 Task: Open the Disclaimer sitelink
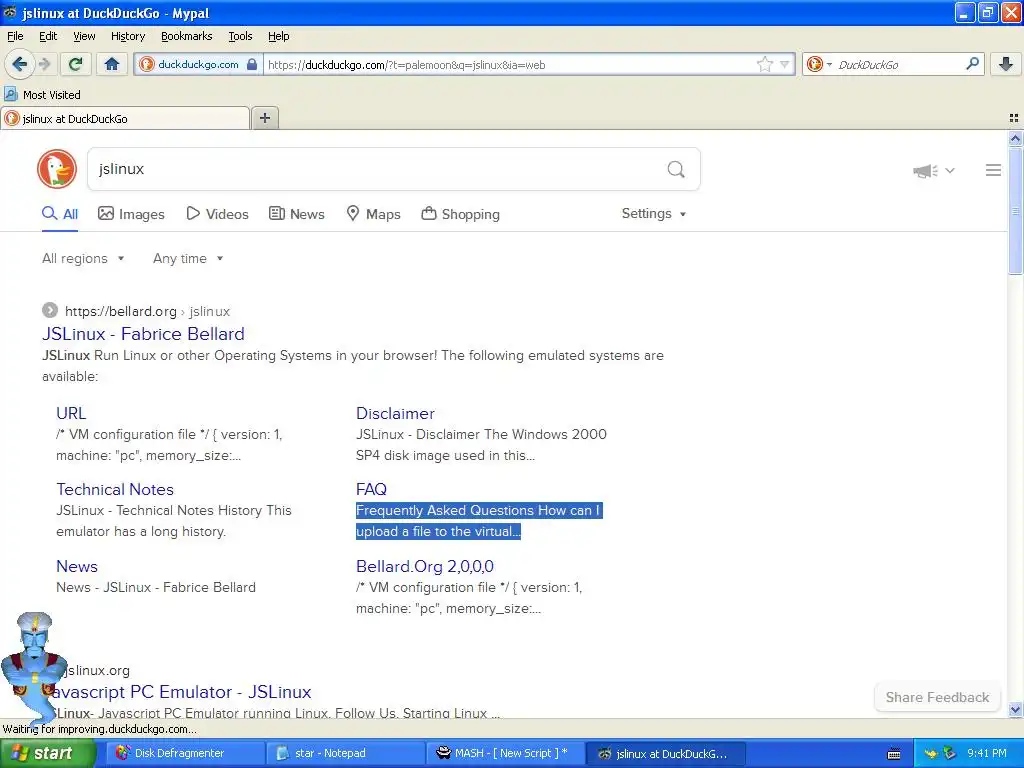coord(395,413)
